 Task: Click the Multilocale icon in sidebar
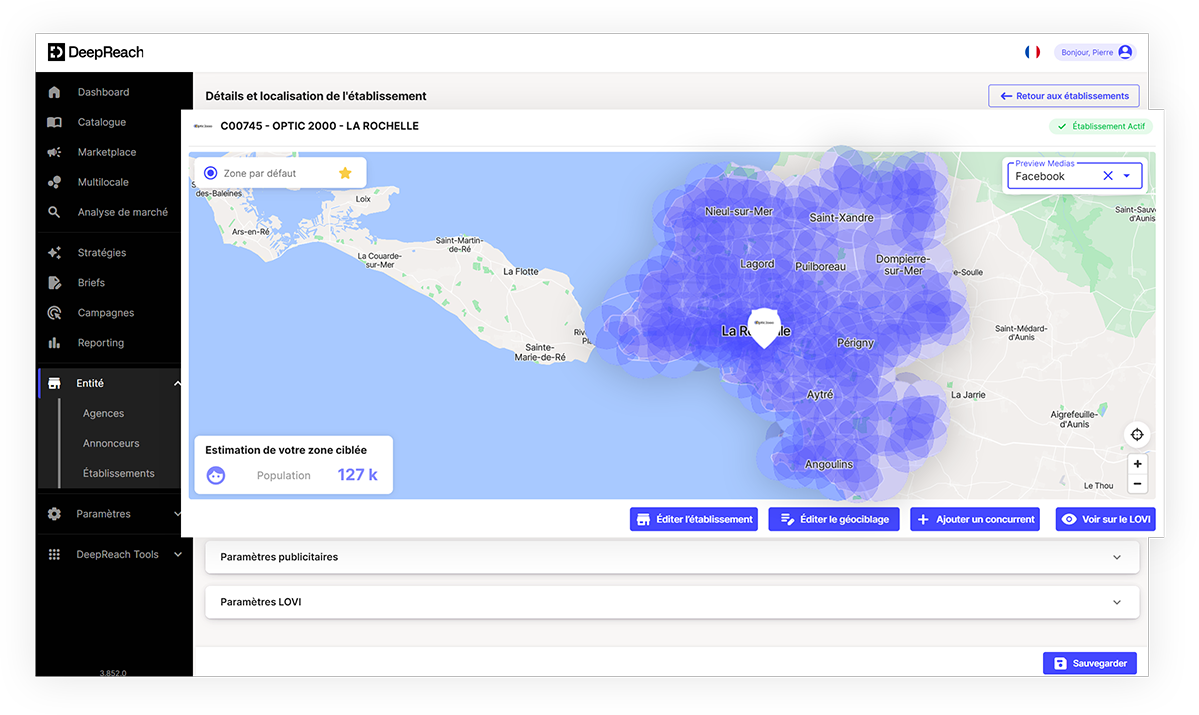pyautogui.click(x=54, y=182)
